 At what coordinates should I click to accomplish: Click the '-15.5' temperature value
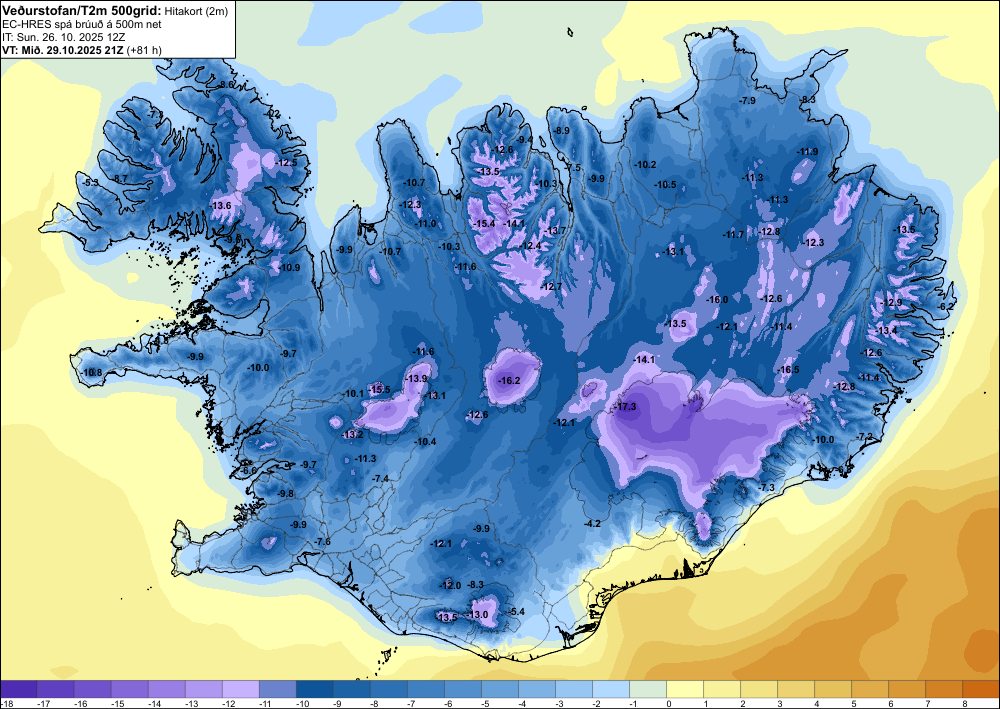click(x=379, y=390)
